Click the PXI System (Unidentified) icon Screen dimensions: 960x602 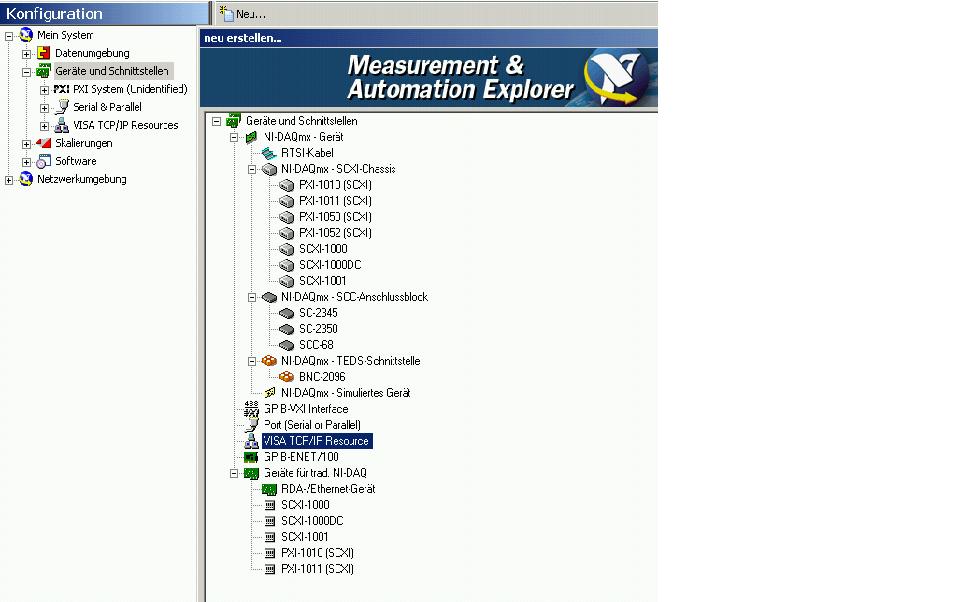pyautogui.click(x=61, y=89)
